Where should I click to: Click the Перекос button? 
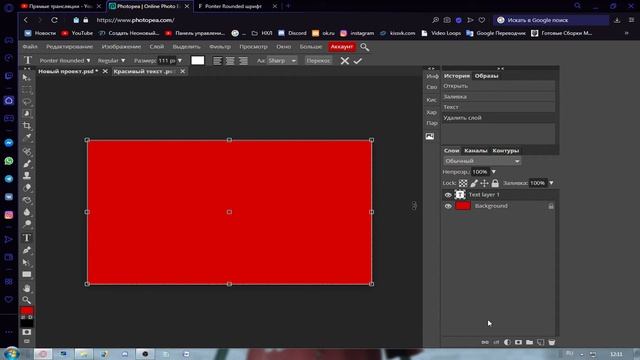coord(318,60)
